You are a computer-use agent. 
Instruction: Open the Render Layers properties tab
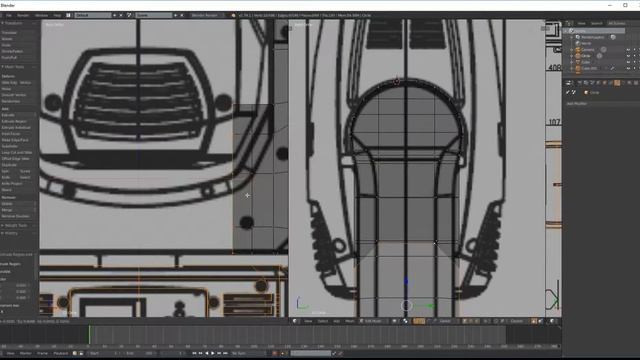(586, 82)
